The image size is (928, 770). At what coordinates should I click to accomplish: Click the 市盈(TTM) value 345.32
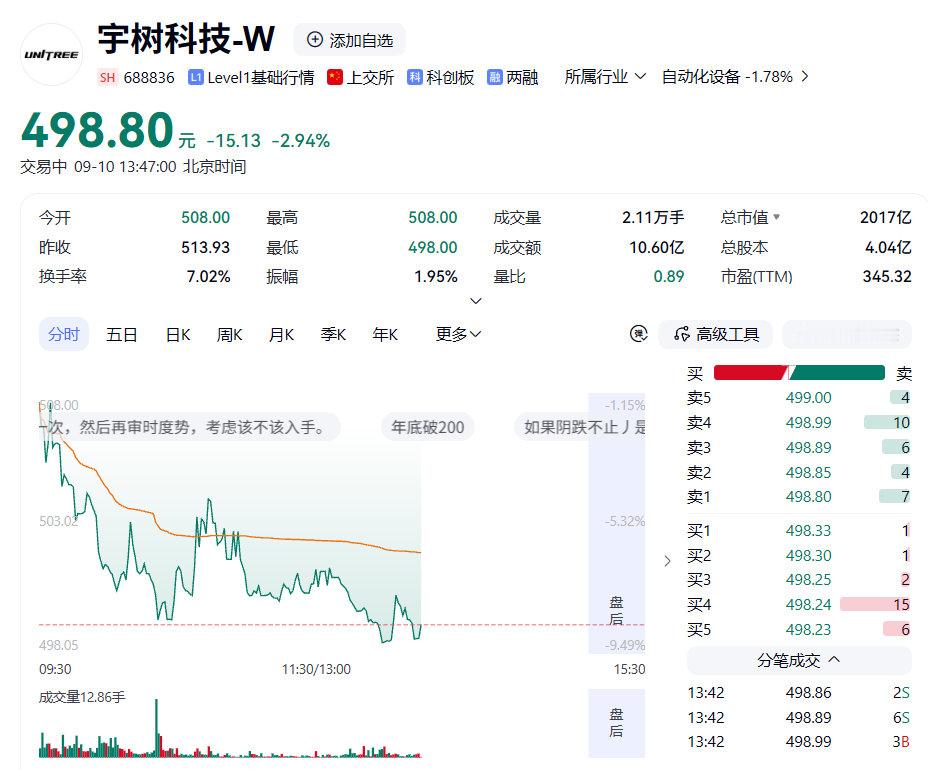887,276
